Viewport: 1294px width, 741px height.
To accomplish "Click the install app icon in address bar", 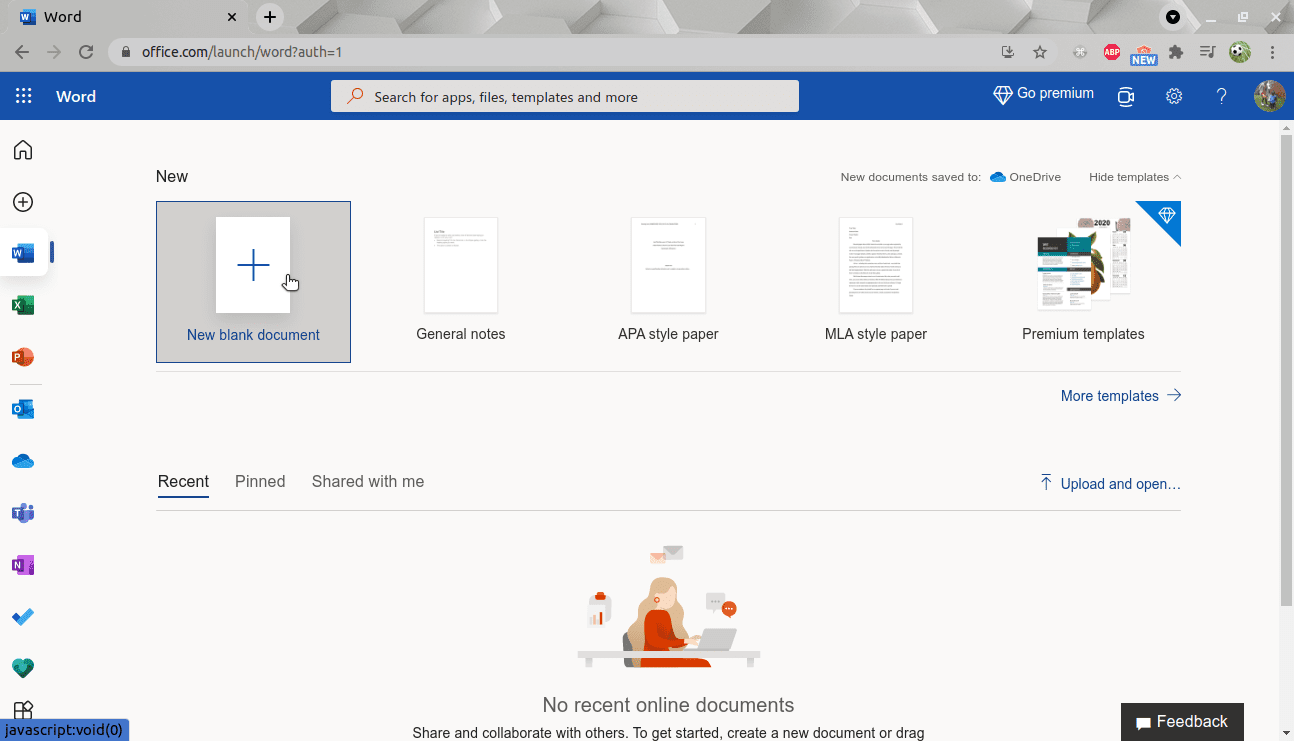I will click(1008, 52).
